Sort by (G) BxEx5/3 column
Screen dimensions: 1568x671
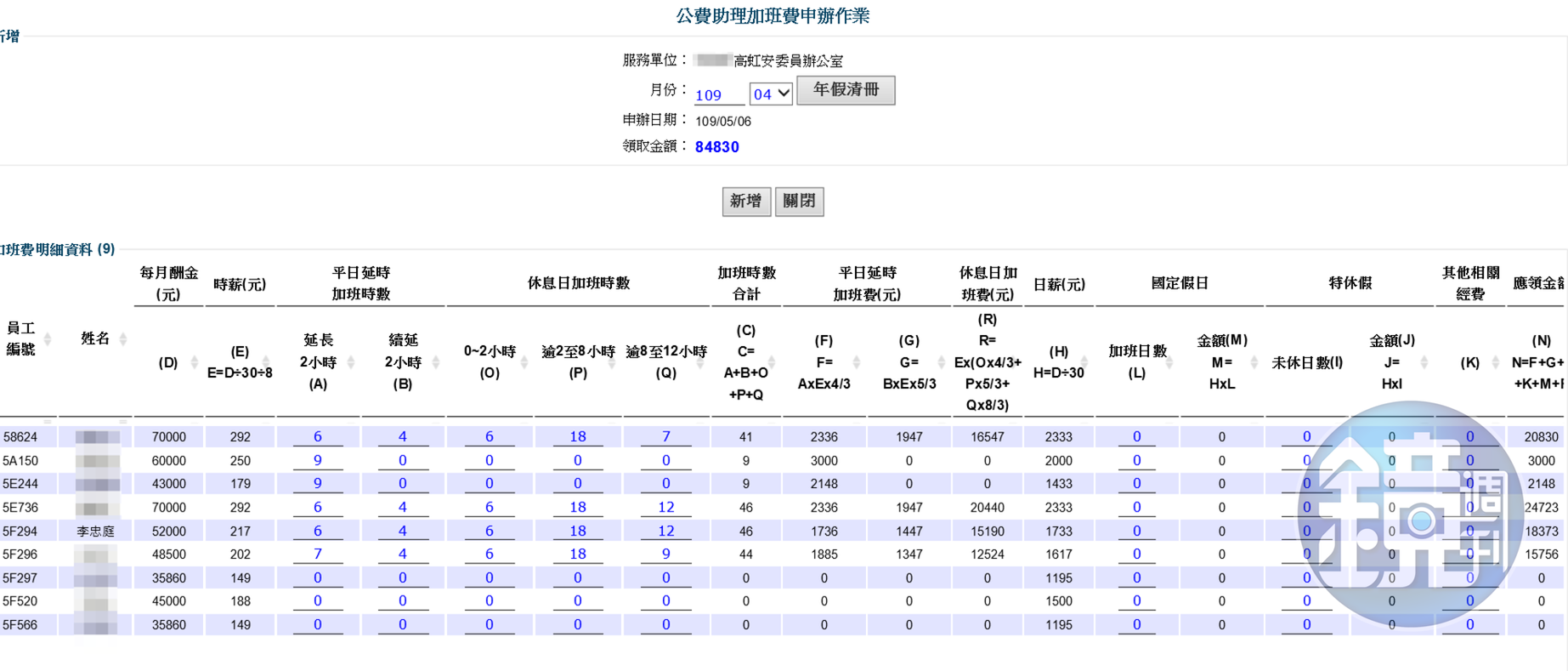[x=942, y=362]
